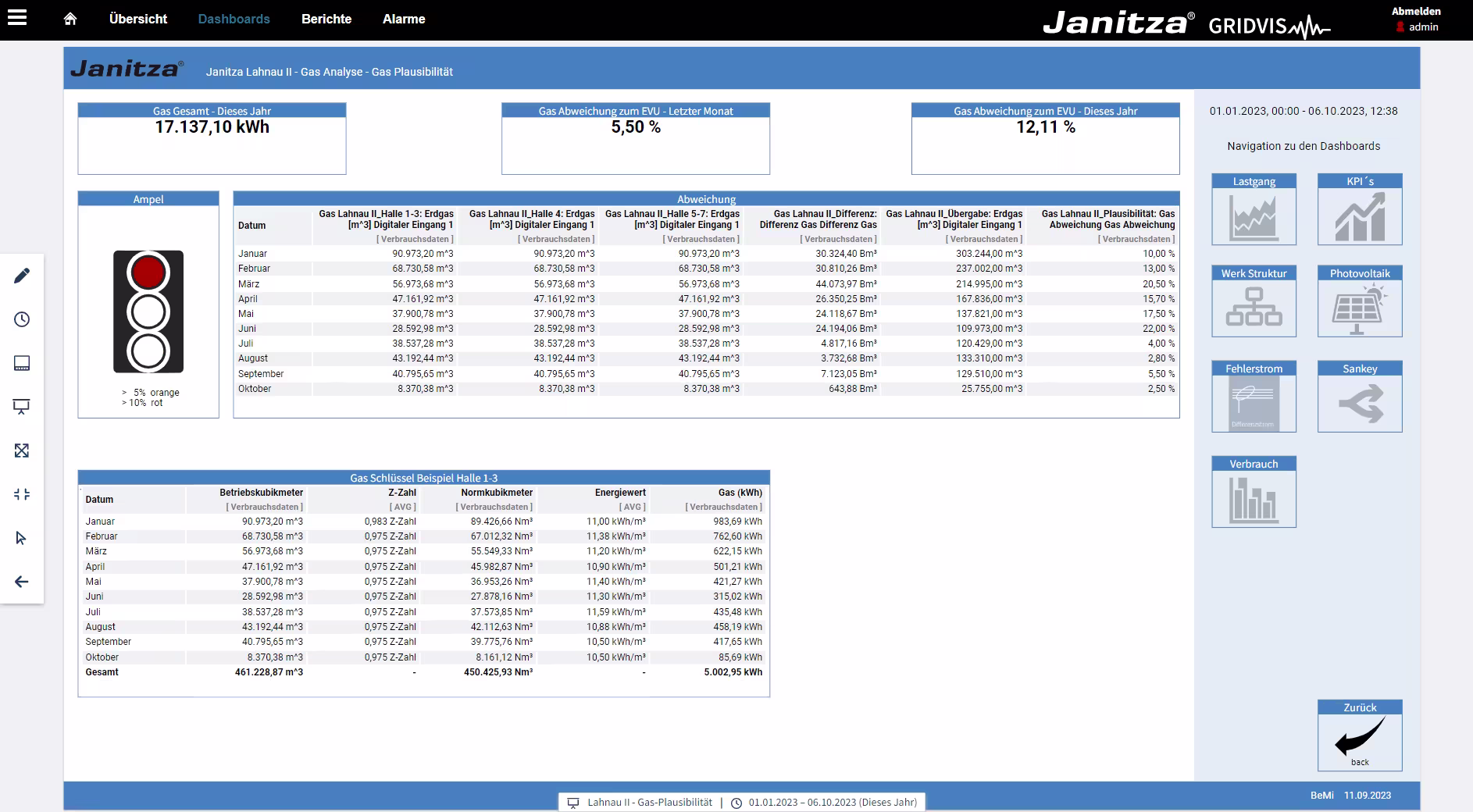Screen dimensions: 1473x812
Task: Click the pencil edit icon in sidebar
Action: point(22,276)
